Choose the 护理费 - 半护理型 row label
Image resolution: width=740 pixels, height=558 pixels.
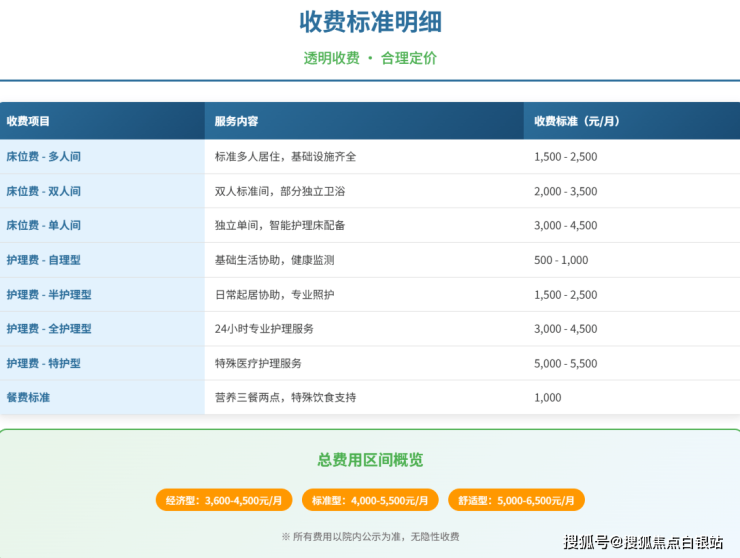[x=49, y=295]
